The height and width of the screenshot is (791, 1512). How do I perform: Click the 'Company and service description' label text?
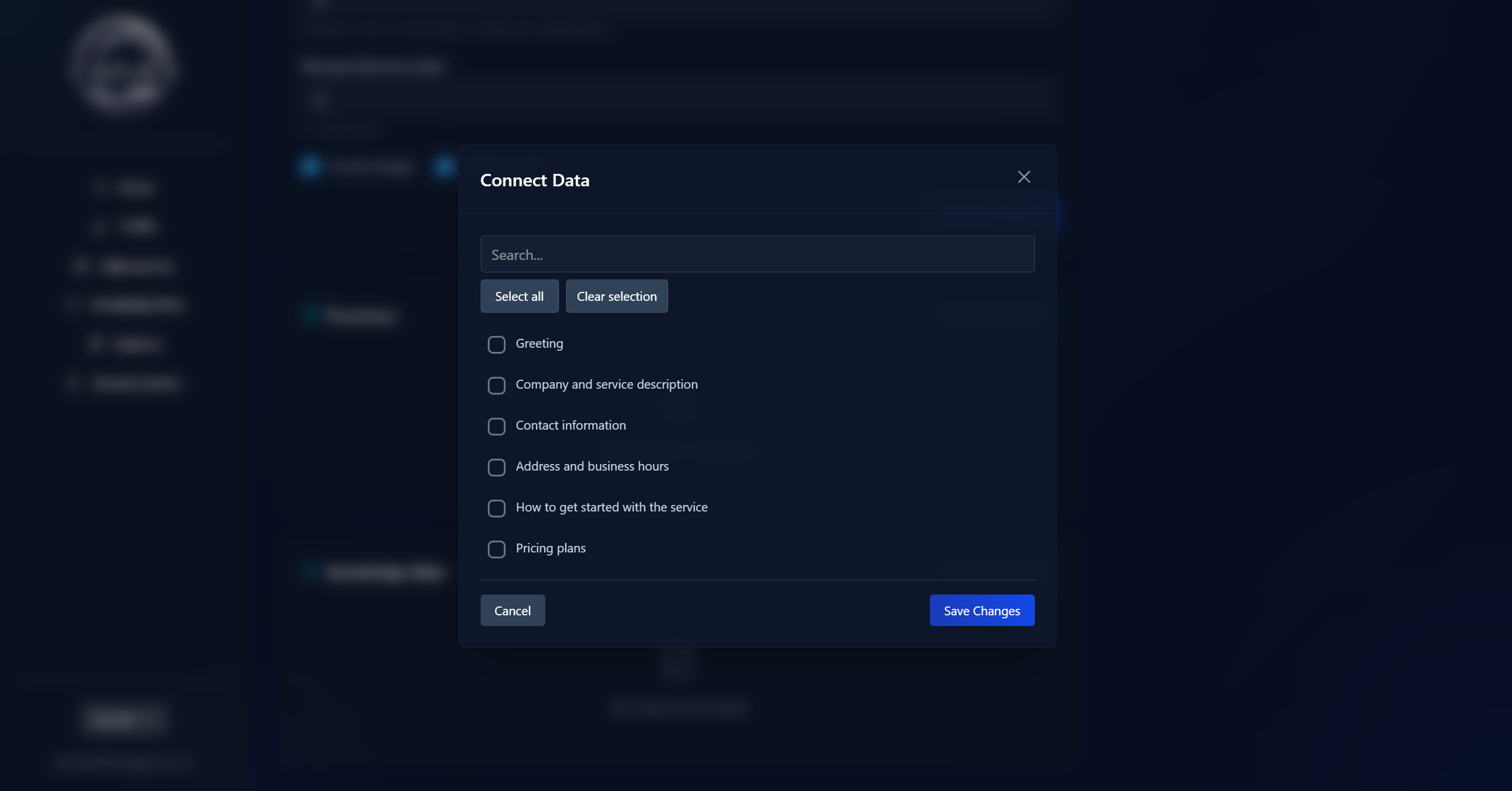click(x=606, y=385)
